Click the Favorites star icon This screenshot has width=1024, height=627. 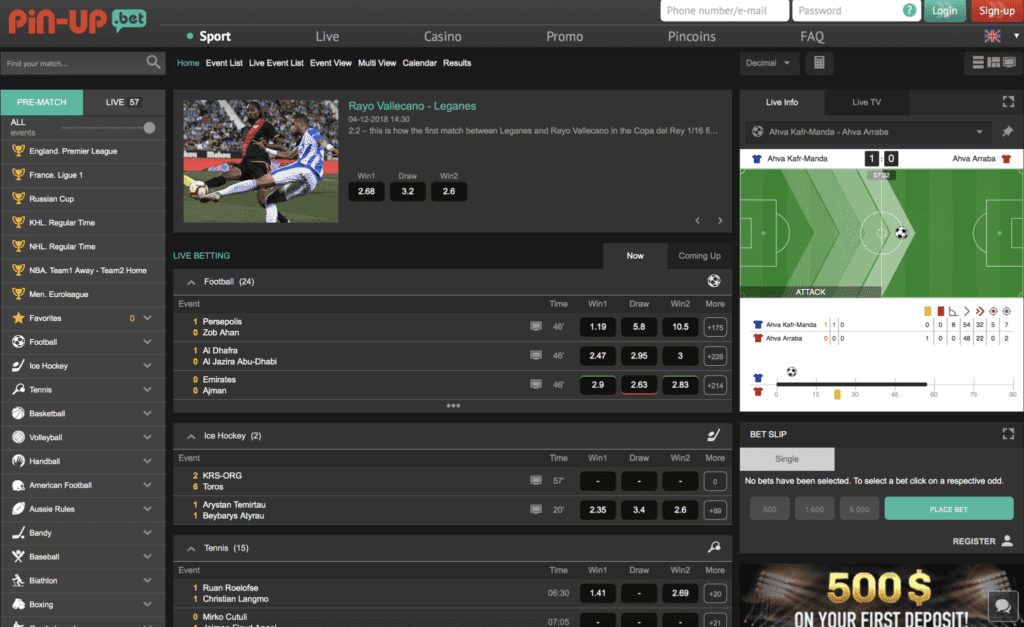coord(18,318)
